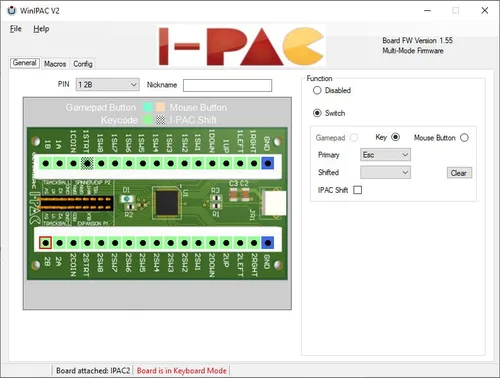
Task: Click the blue GND pin on bottom row
Action: [x=268, y=243]
